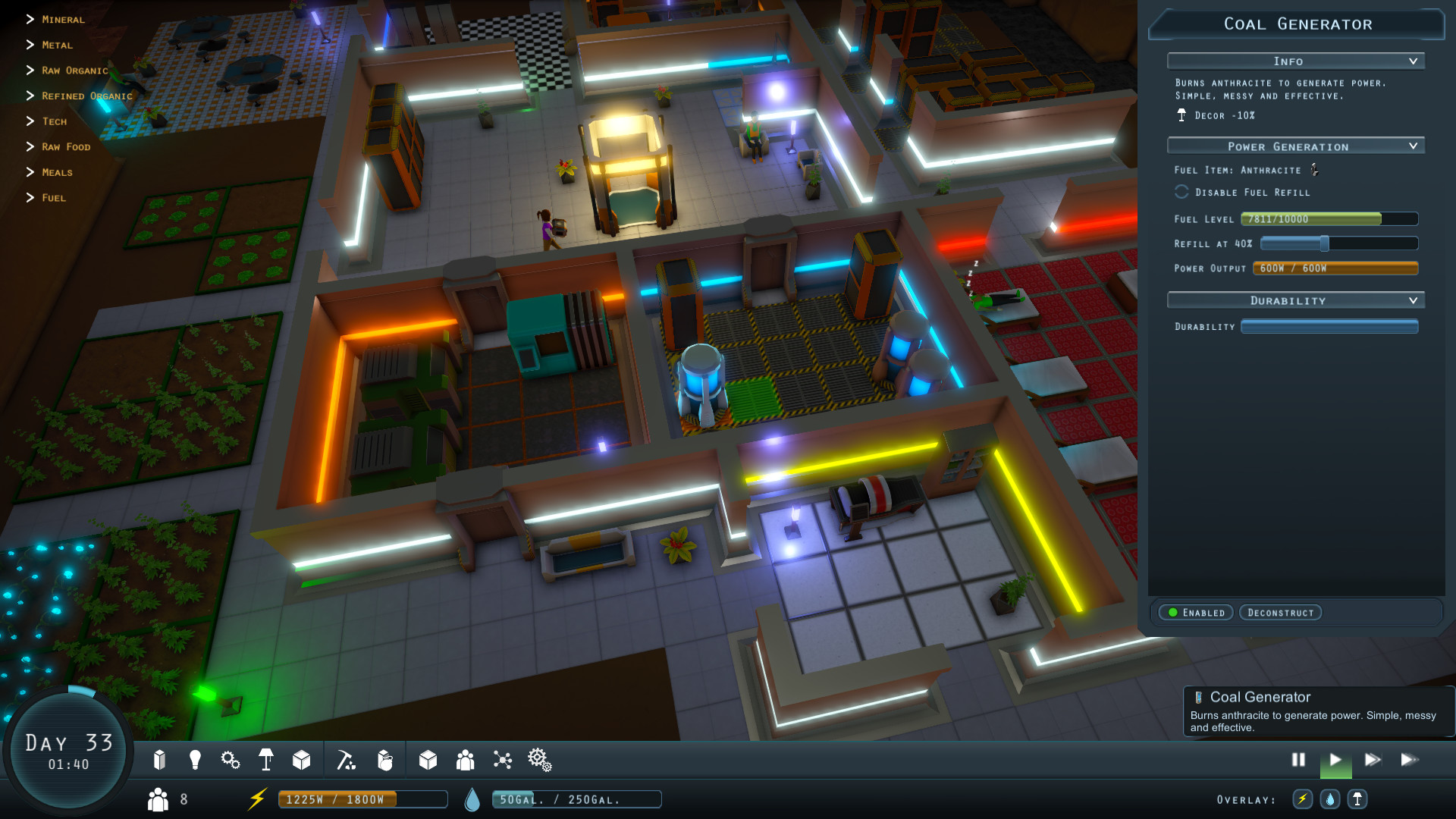Viewport: 1456px width, 819px height.
Task: Open the network nodes research icon
Action: pos(503,760)
